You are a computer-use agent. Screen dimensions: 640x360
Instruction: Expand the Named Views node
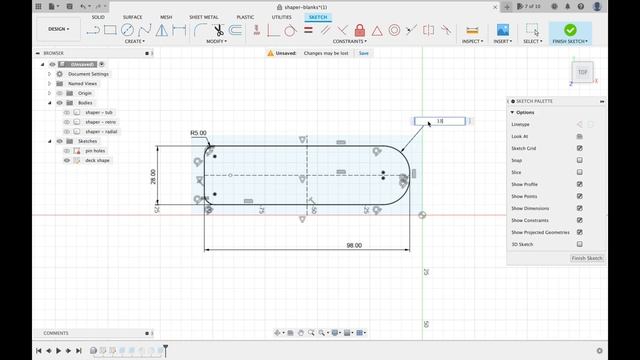tap(49, 84)
